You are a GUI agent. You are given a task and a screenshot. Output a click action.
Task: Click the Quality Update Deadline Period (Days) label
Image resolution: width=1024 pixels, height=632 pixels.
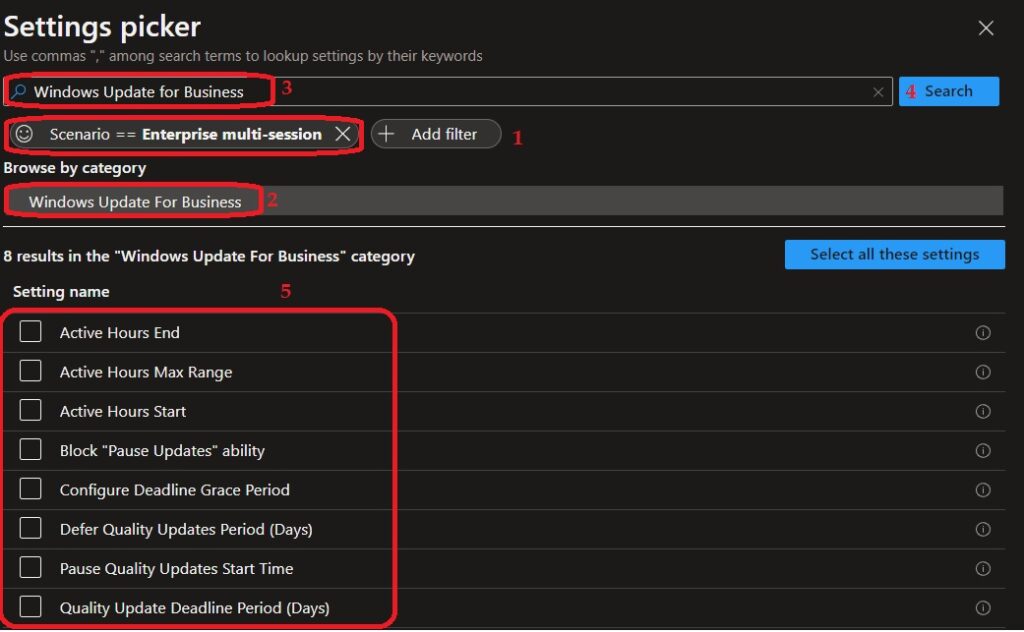(195, 608)
